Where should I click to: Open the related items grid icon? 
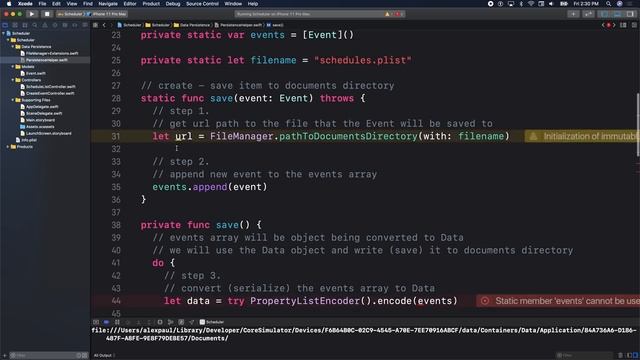tap(96, 25)
